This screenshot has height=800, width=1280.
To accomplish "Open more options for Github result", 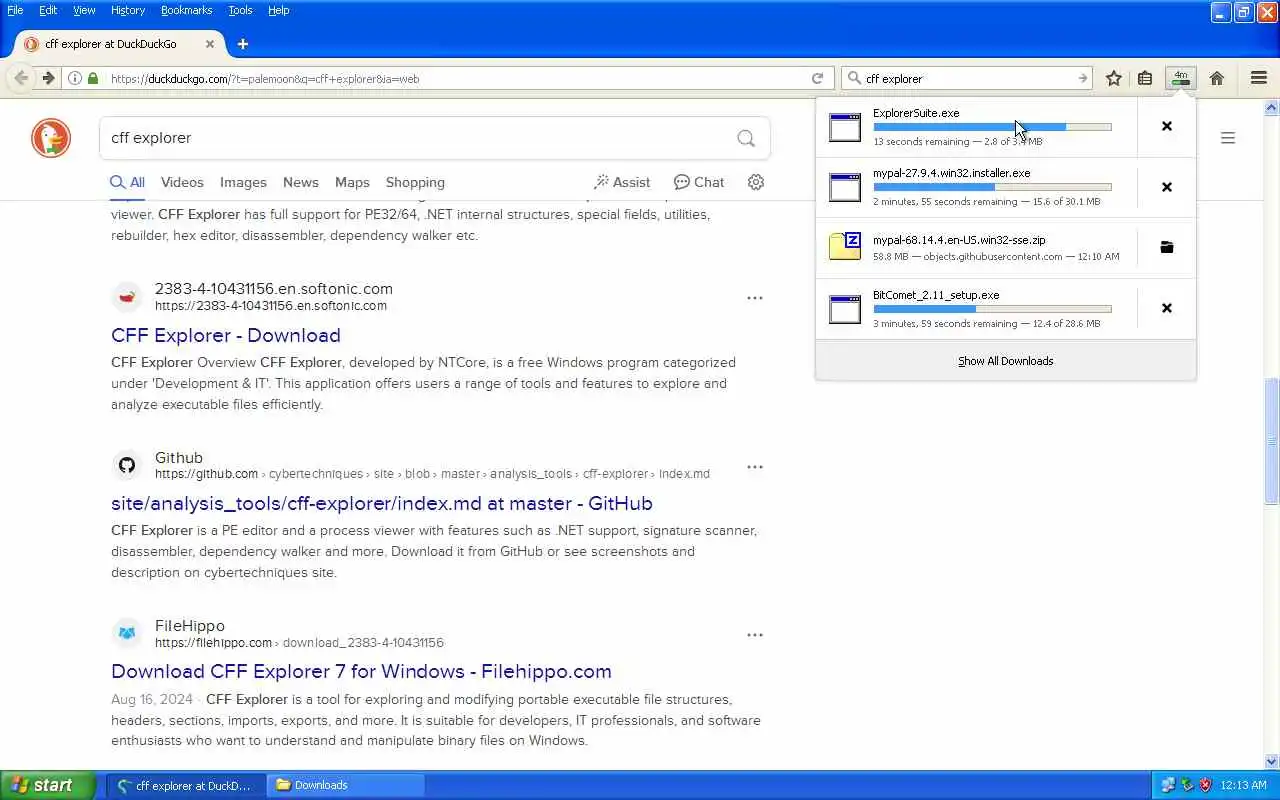I will (x=755, y=467).
